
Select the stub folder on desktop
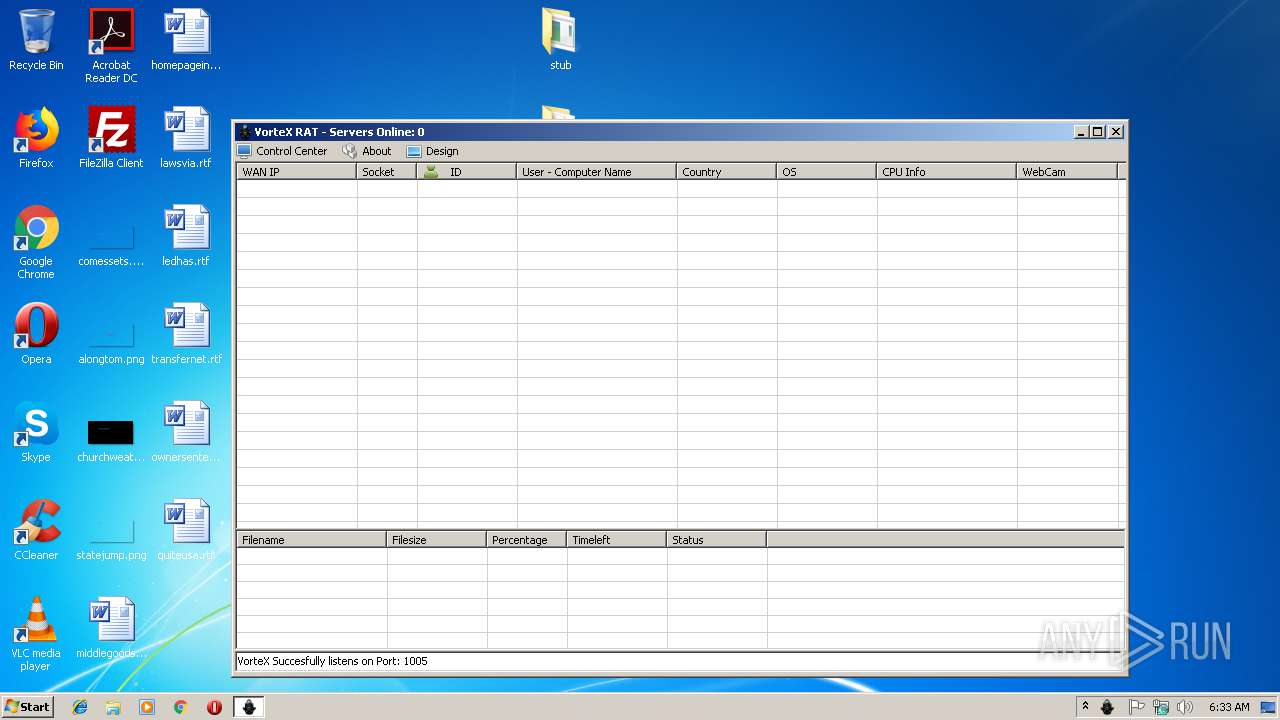[x=560, y=40]
